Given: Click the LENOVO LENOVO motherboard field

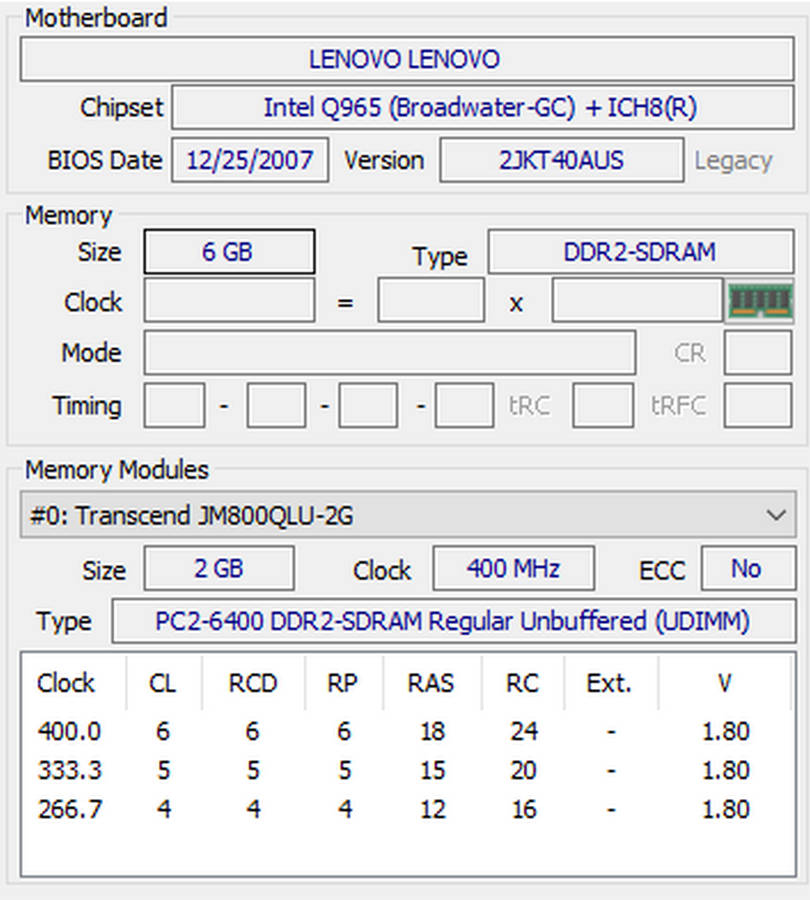Looking at the screenshot, I should (403, 60).
